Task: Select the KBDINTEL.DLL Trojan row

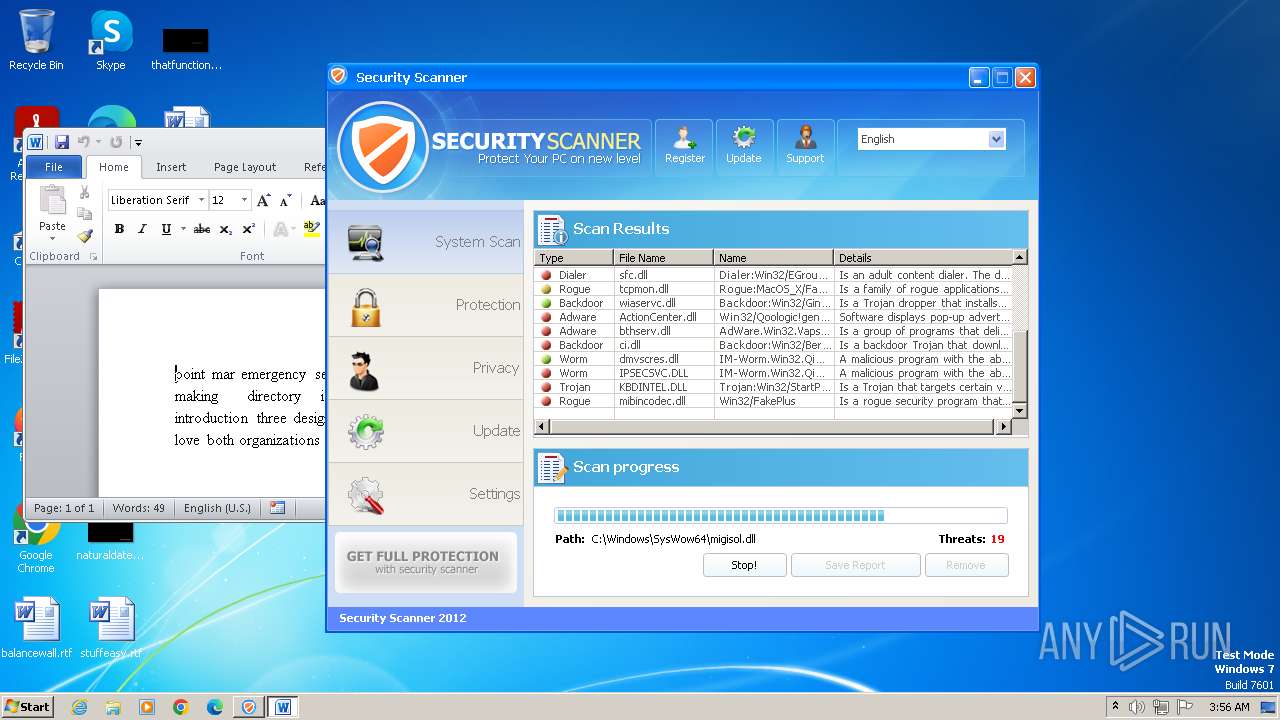Action: [773, 387]
